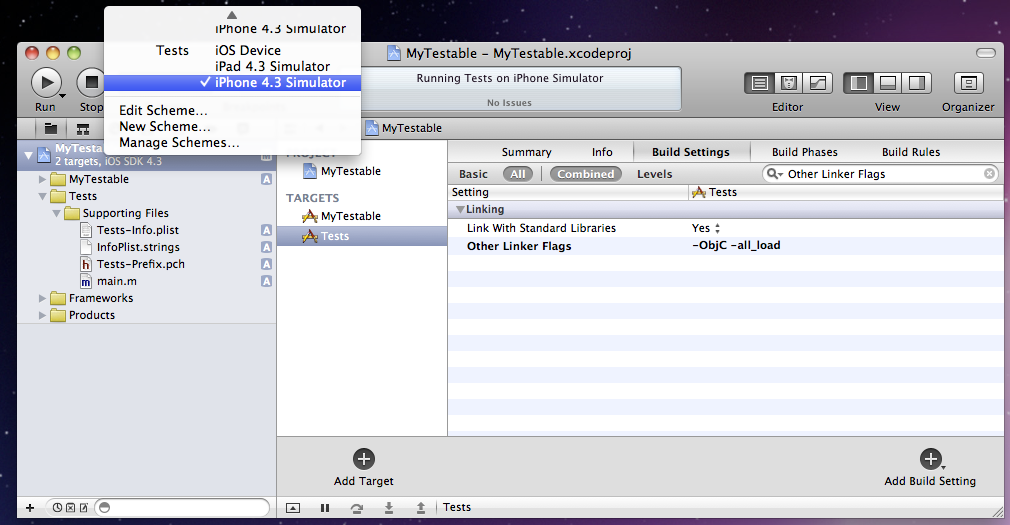Viewport: 1010px width, 525px height.
Task: Toggle the utilities pane view button
Action: click(x=917, y=83)
